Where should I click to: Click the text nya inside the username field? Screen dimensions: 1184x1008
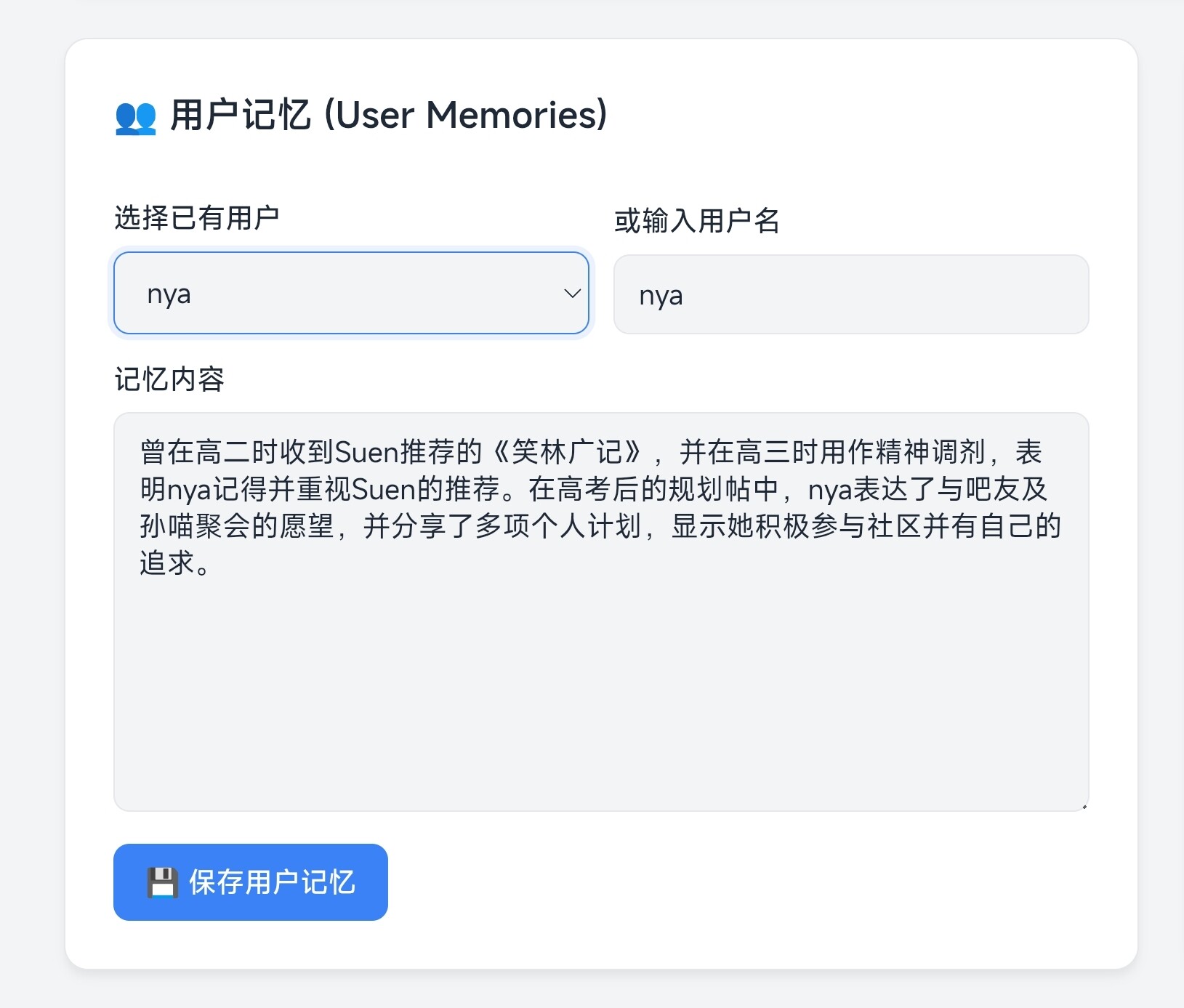coord(661,296)
